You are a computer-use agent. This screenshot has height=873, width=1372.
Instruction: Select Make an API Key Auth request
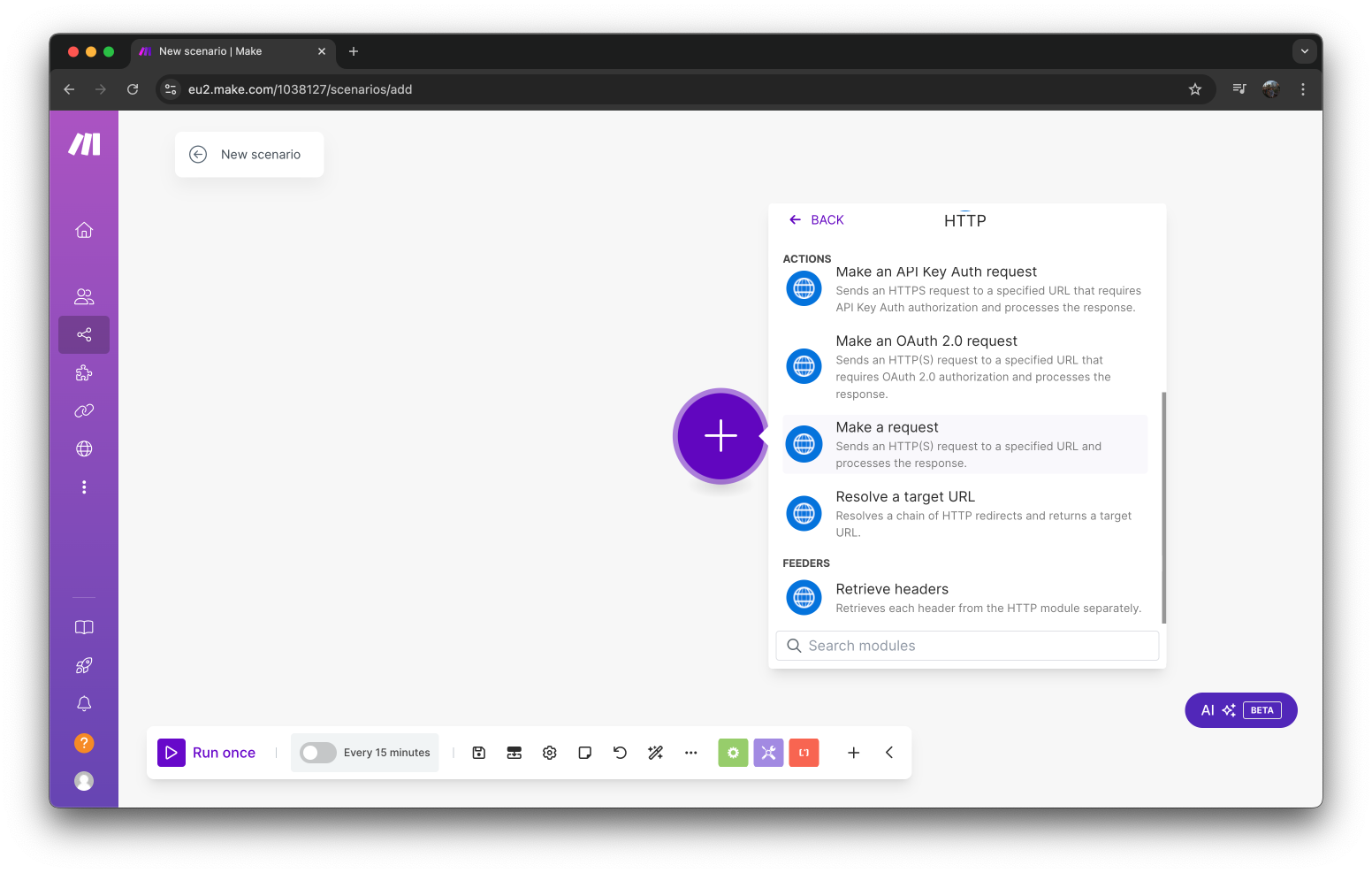point(965,288)
